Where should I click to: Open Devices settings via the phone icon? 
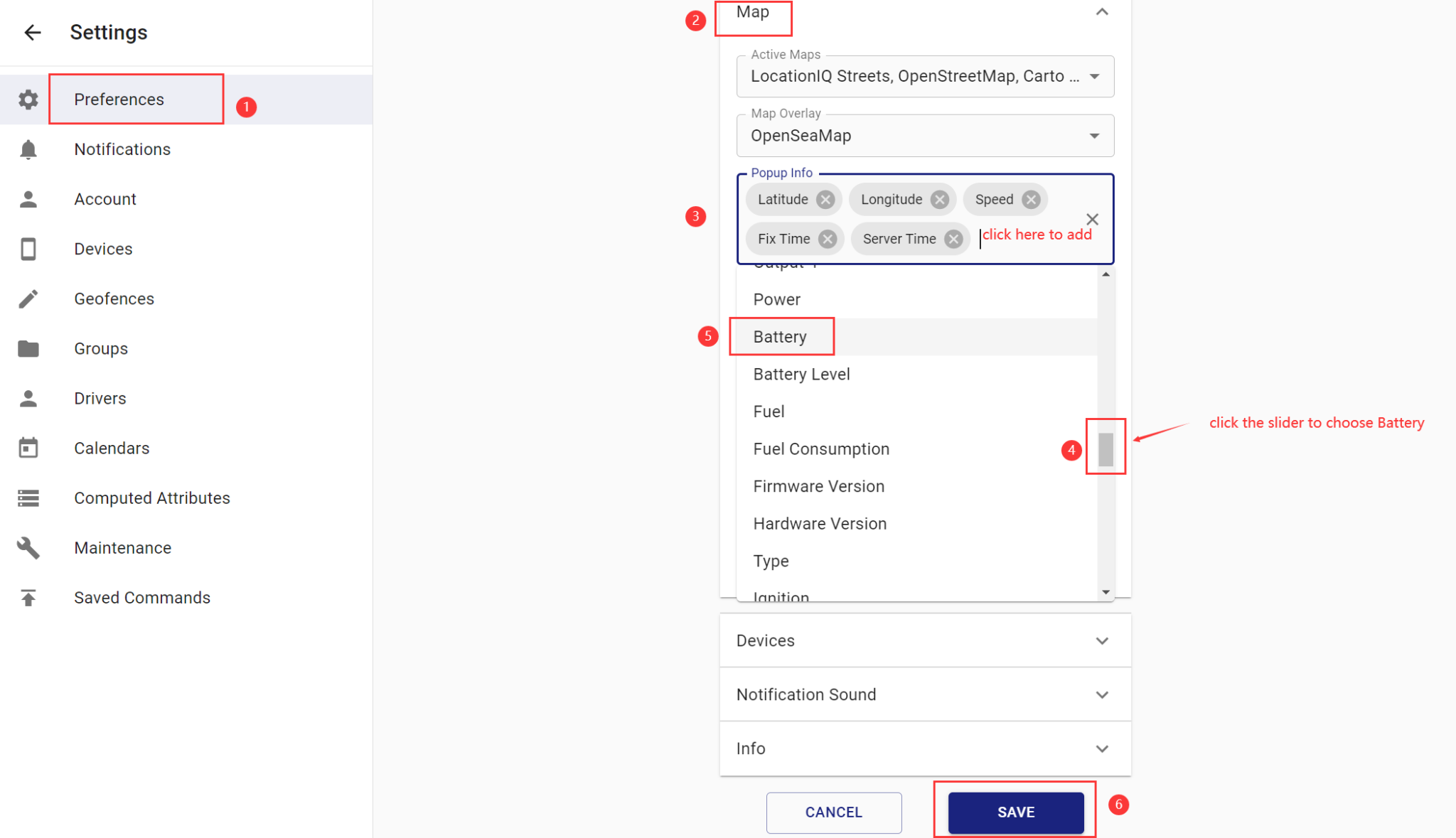[x=28, y=249]
